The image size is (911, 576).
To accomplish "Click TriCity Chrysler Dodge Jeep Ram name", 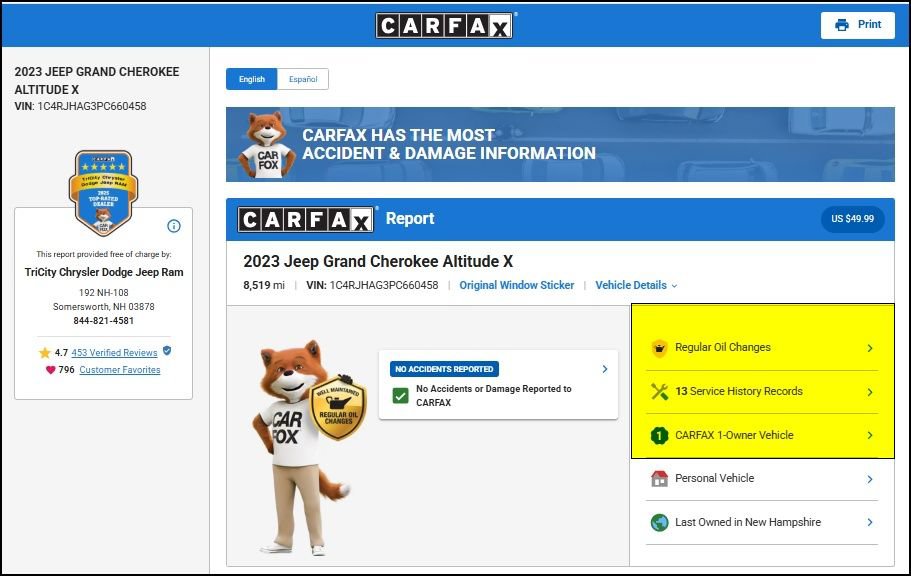I will [103, 272].
